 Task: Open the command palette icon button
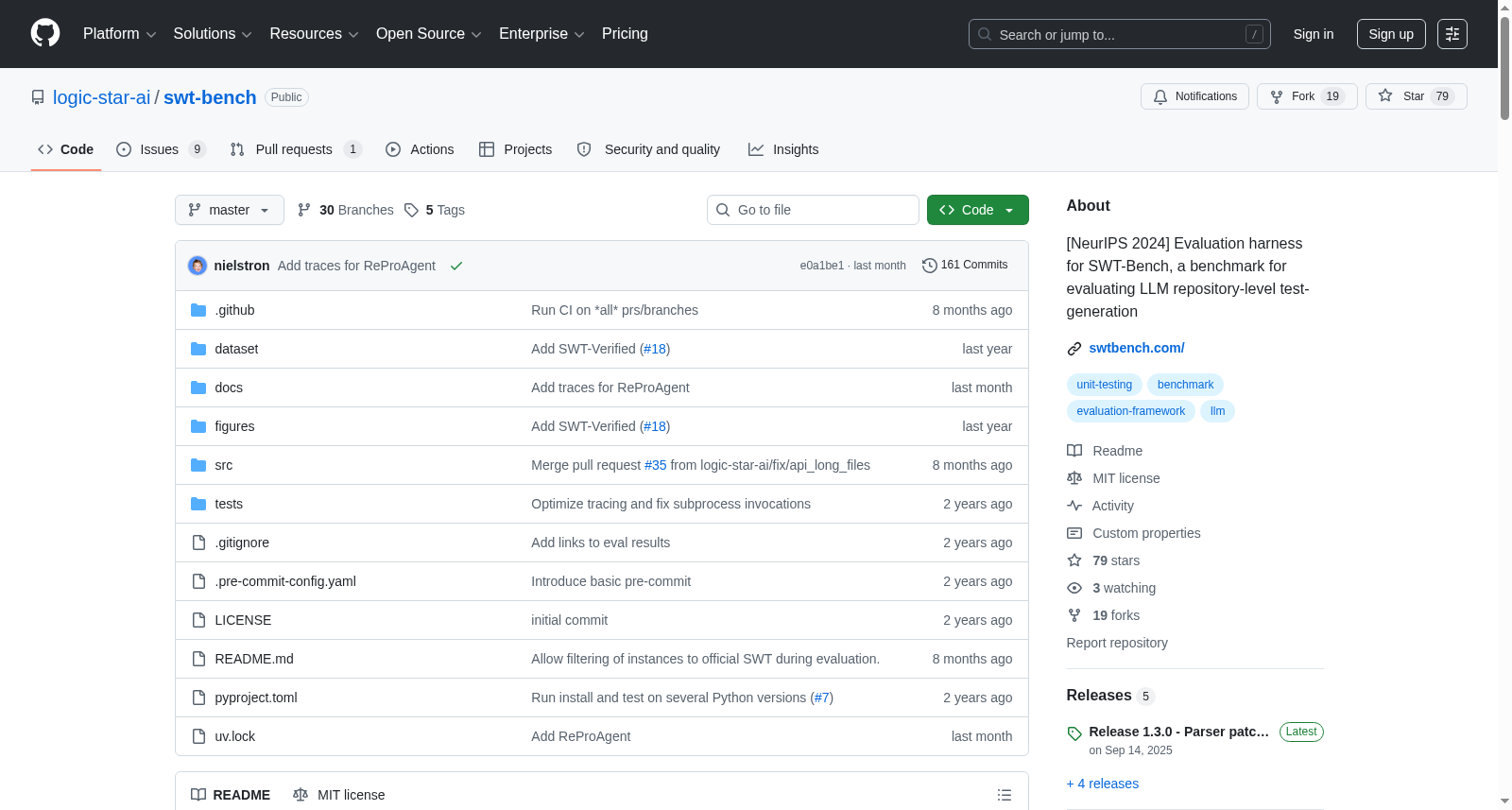click(1452, 34)
